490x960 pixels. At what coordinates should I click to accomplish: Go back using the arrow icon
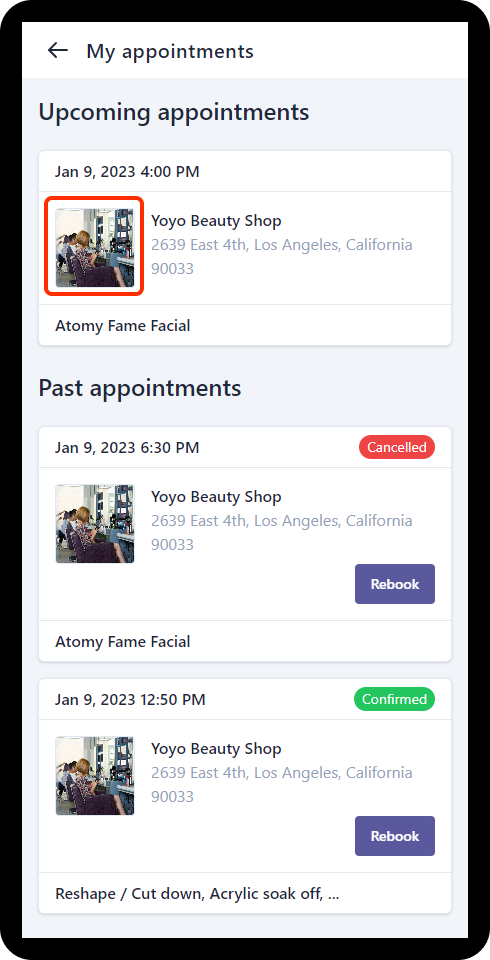point(58,50)
